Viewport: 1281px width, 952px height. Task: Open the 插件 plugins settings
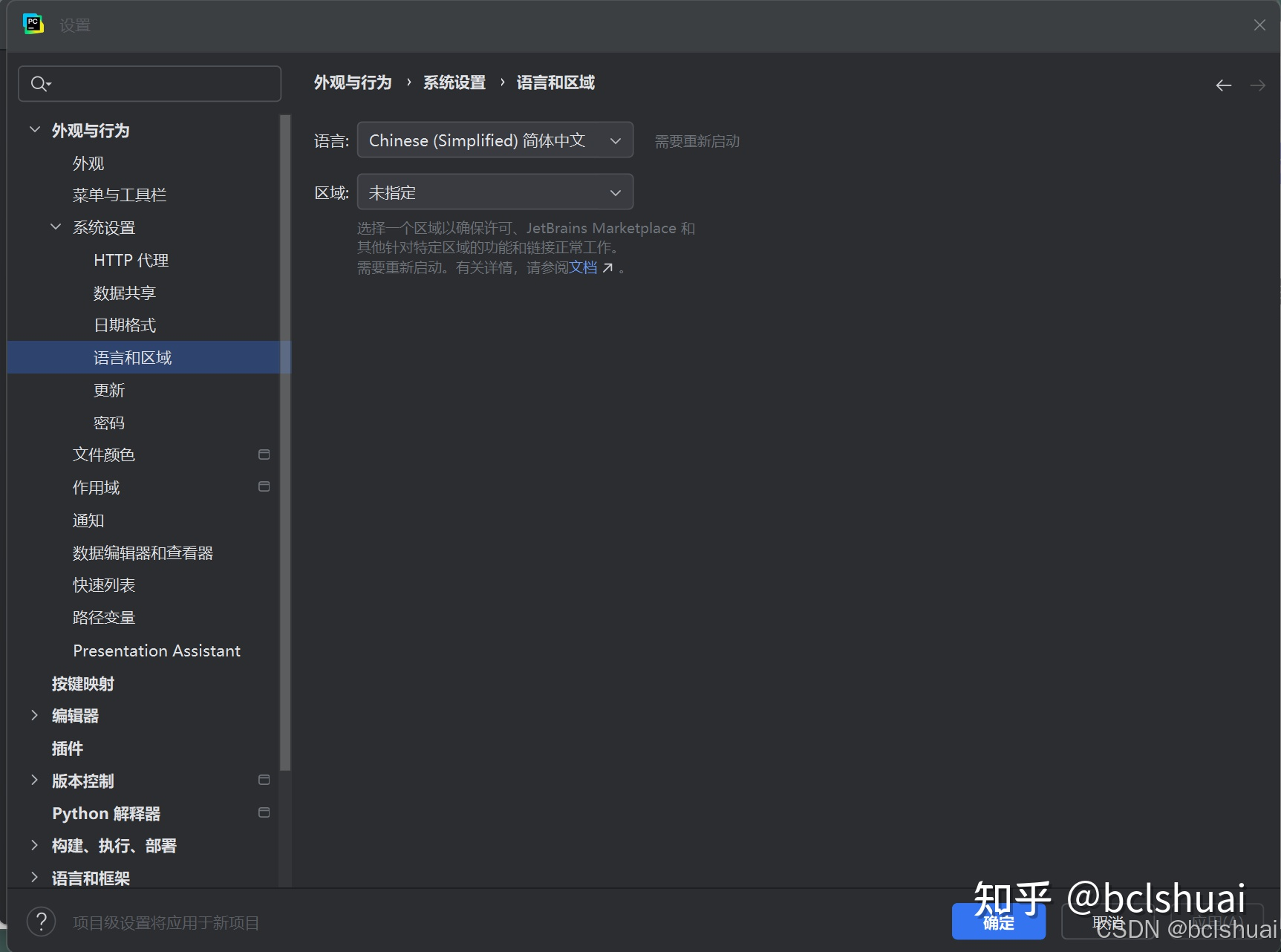(68, 749)
